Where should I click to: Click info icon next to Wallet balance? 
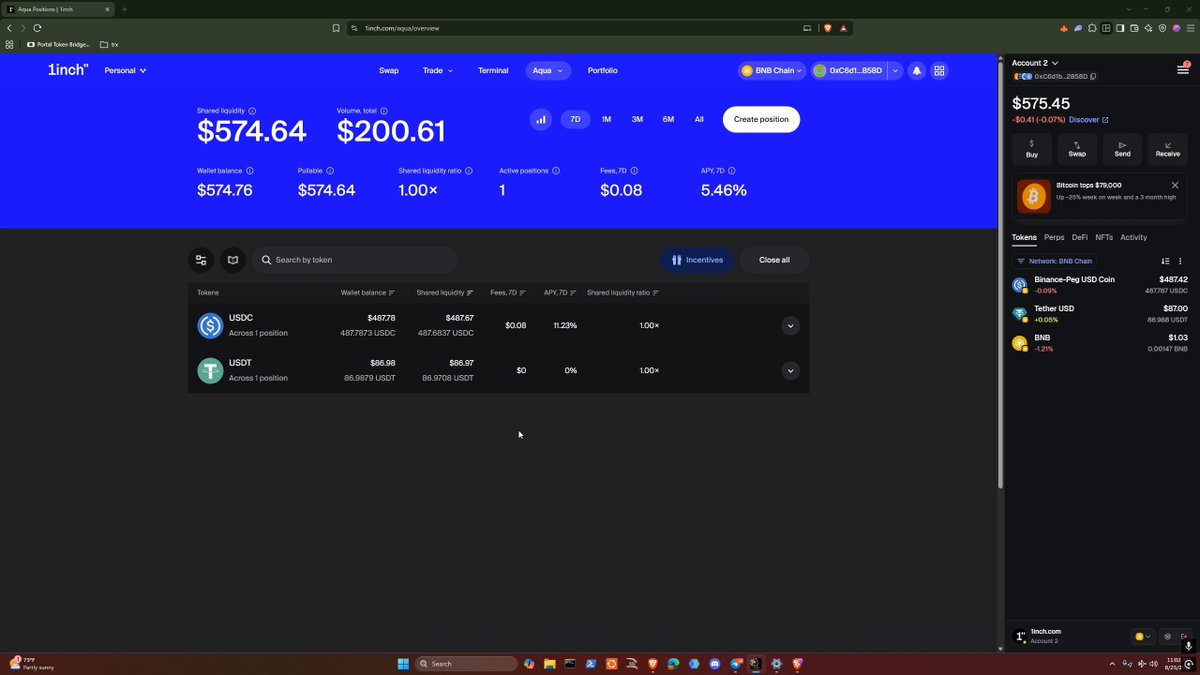[250, 171]
